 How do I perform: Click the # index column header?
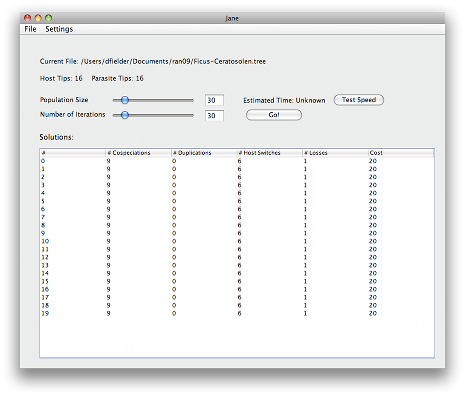pyautogui.click(x=73, y=153)
